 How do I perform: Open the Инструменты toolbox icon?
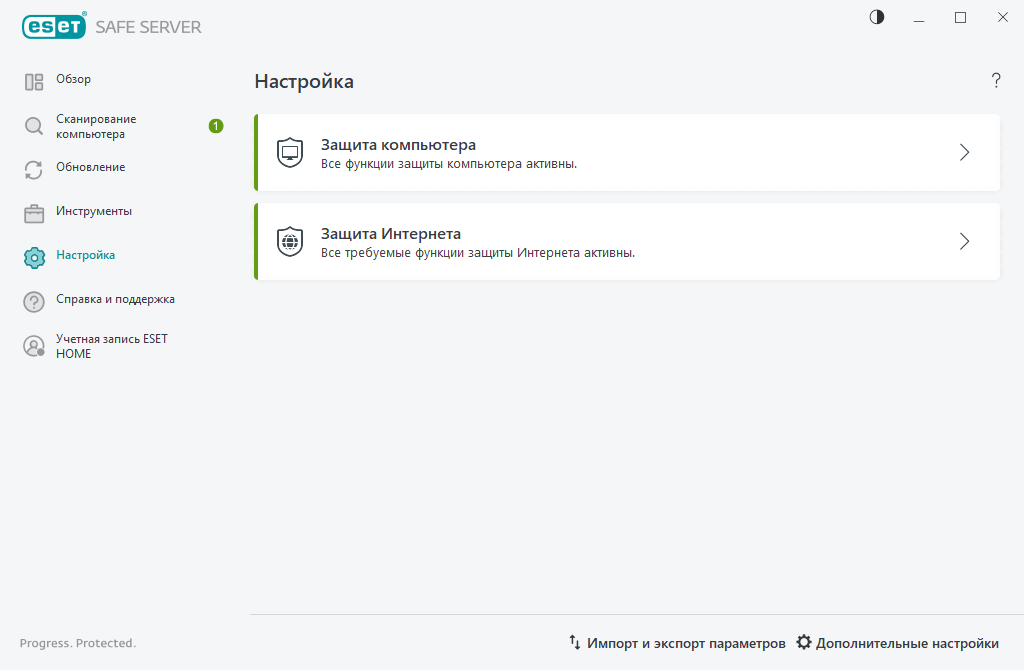33,212
